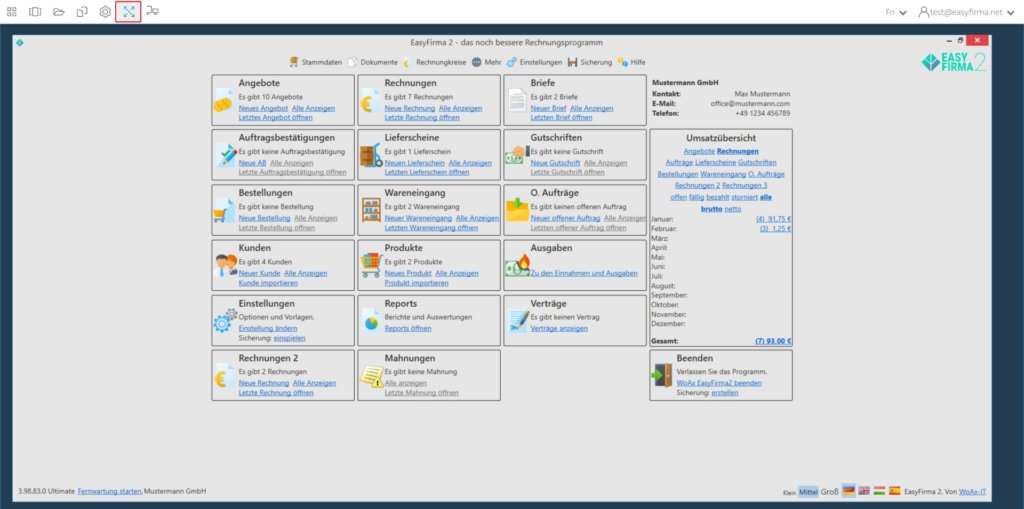Click the pie chart icon in Reports tile

370,321
